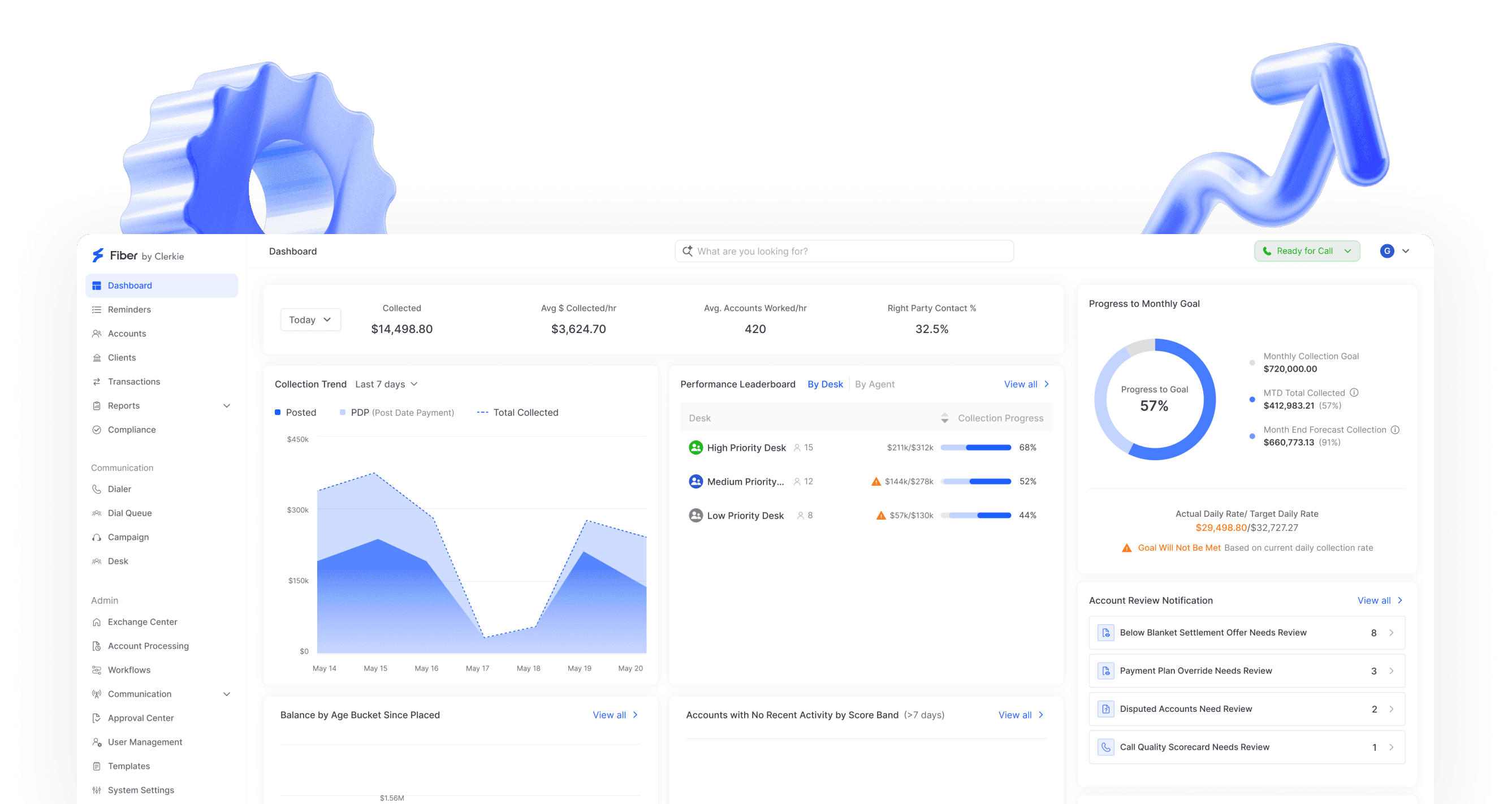This screenshot has height=804, width=1512.
Task: Open Exchange Center via its house icon
Action: click(97, 622)
